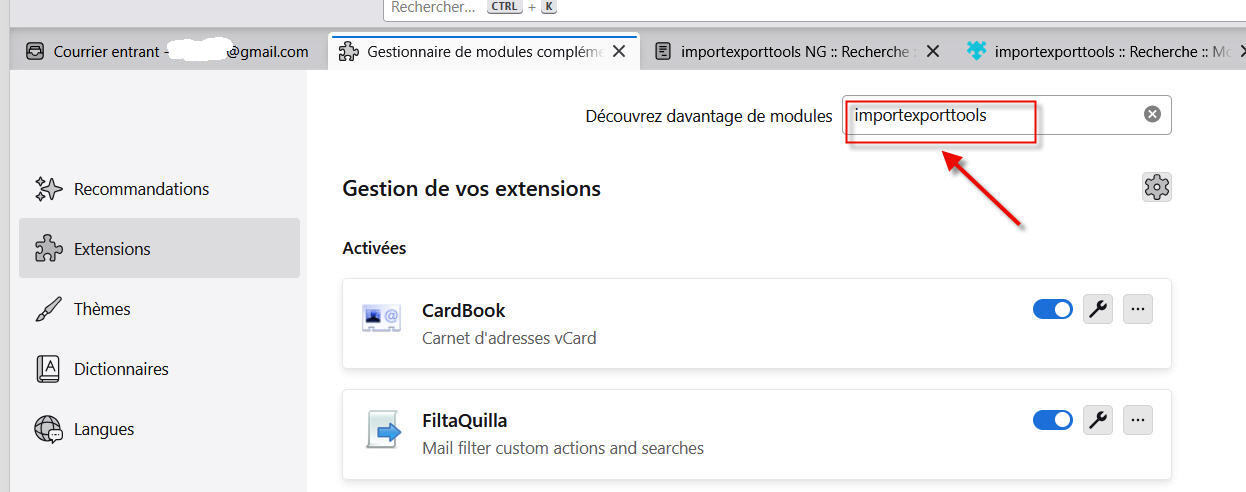Screen dimensions: 1246x492
Task: Open extensions tools gear menu
Action: pyautogui.click(x=1157, y=187)
